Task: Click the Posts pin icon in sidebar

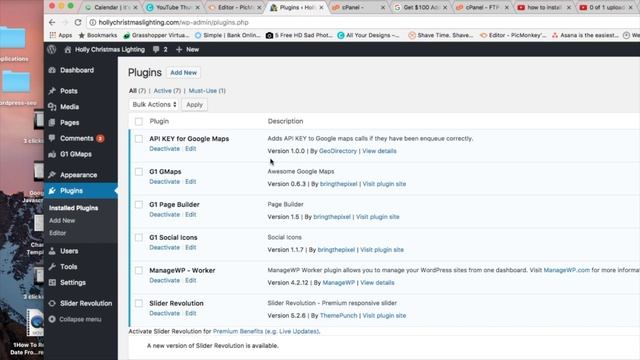Action: coord(52,91)
